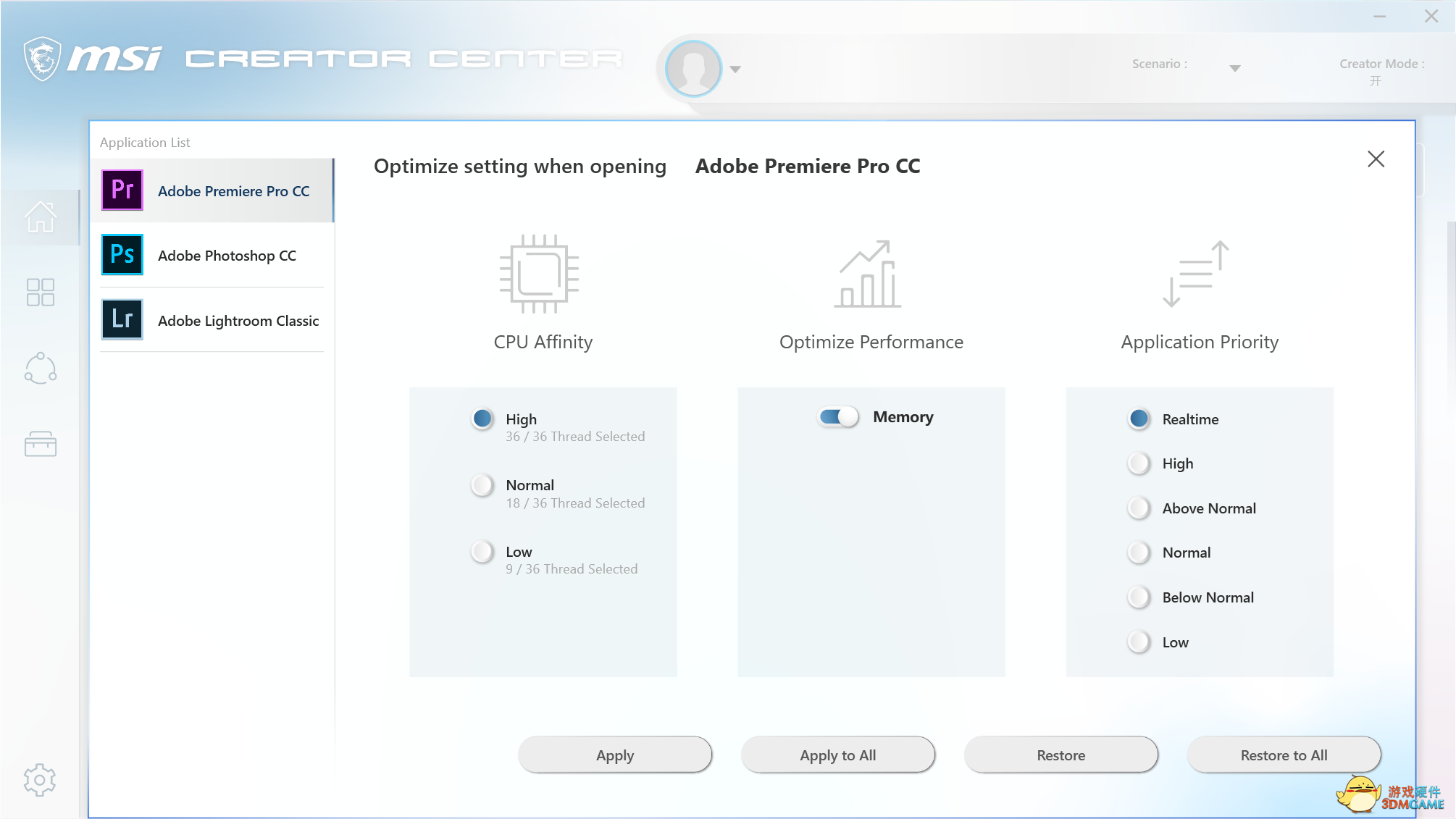Expand the user profile dropdown arrow
The height and width of the screenshot is (819, 1456).
coord(735,70)
